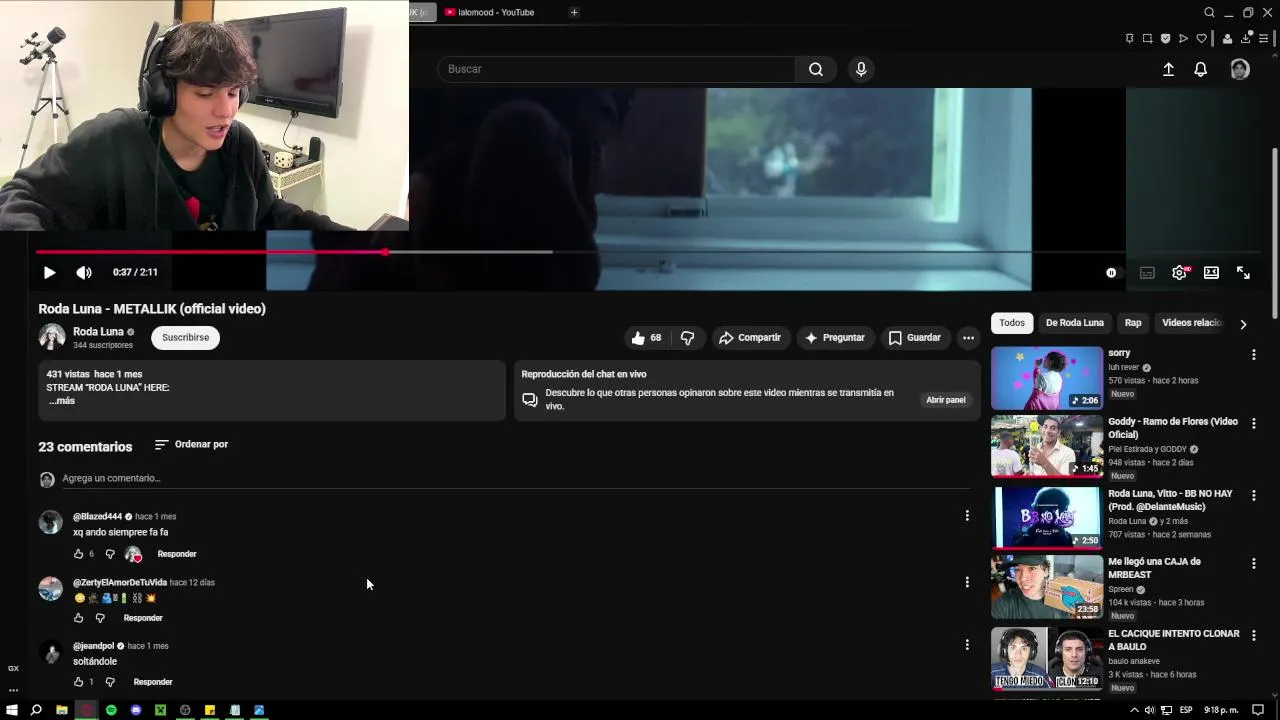Click the YouTube search magnifier button
This screenshot has width=1280, height=720.
click(816, 69)
